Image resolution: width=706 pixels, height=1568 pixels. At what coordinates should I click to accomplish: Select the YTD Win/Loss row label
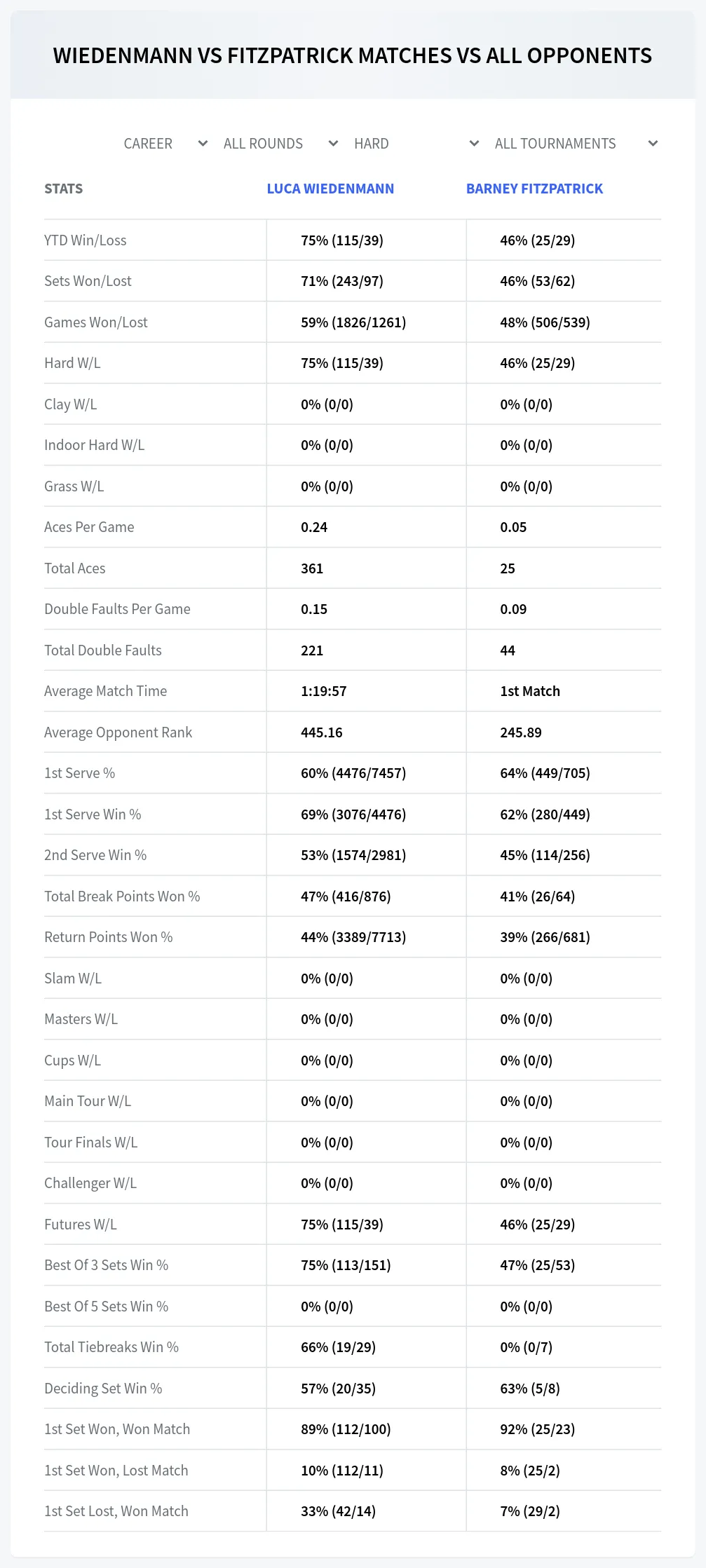click(86, 240)
